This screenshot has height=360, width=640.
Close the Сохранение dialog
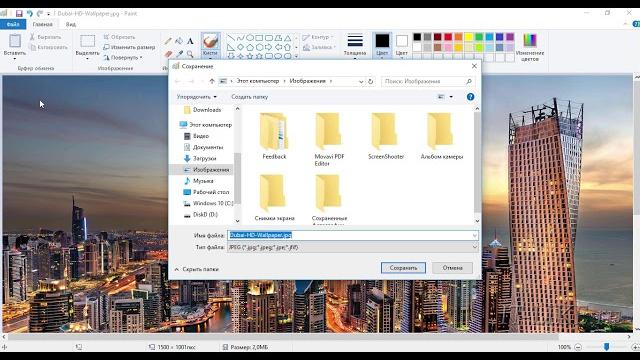pyautogui.click(x=474, y=66)
